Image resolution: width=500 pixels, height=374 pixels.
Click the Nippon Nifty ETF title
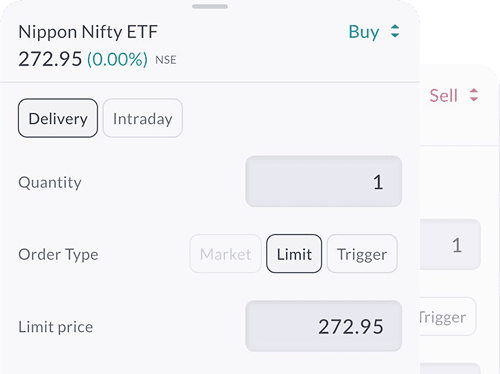tap(88, 32)
